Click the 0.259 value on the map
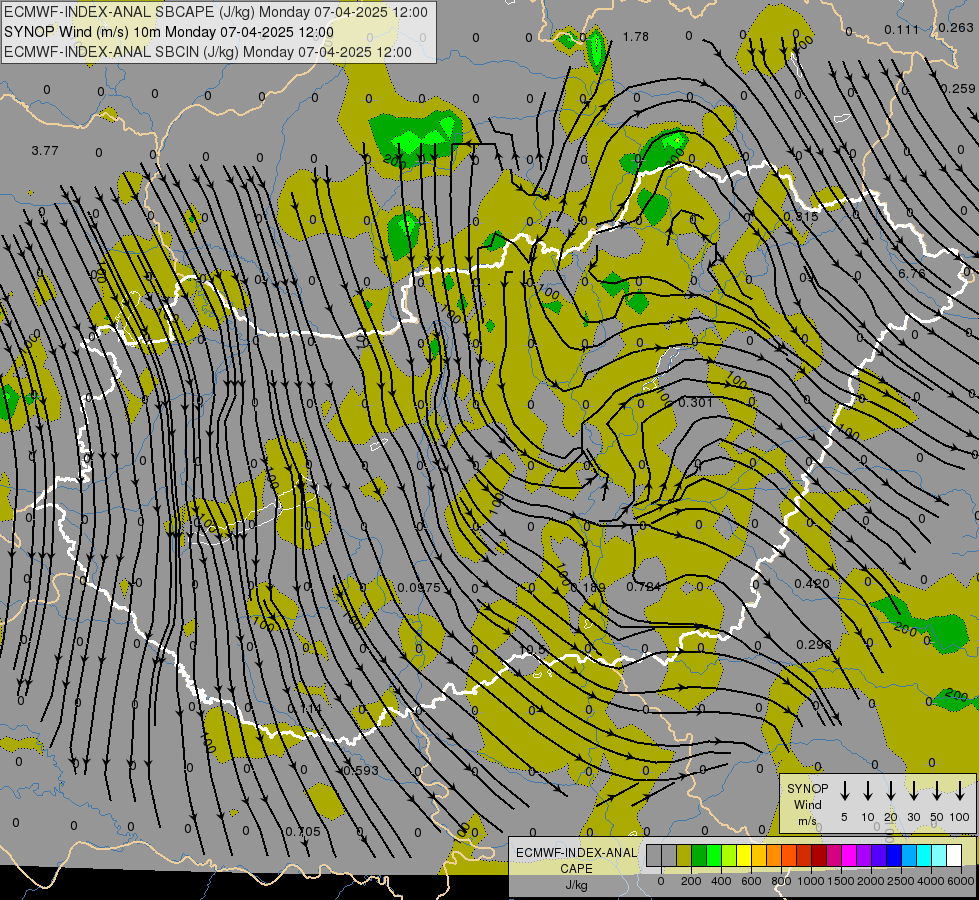The image size is (979, 900). coord(958,89)
